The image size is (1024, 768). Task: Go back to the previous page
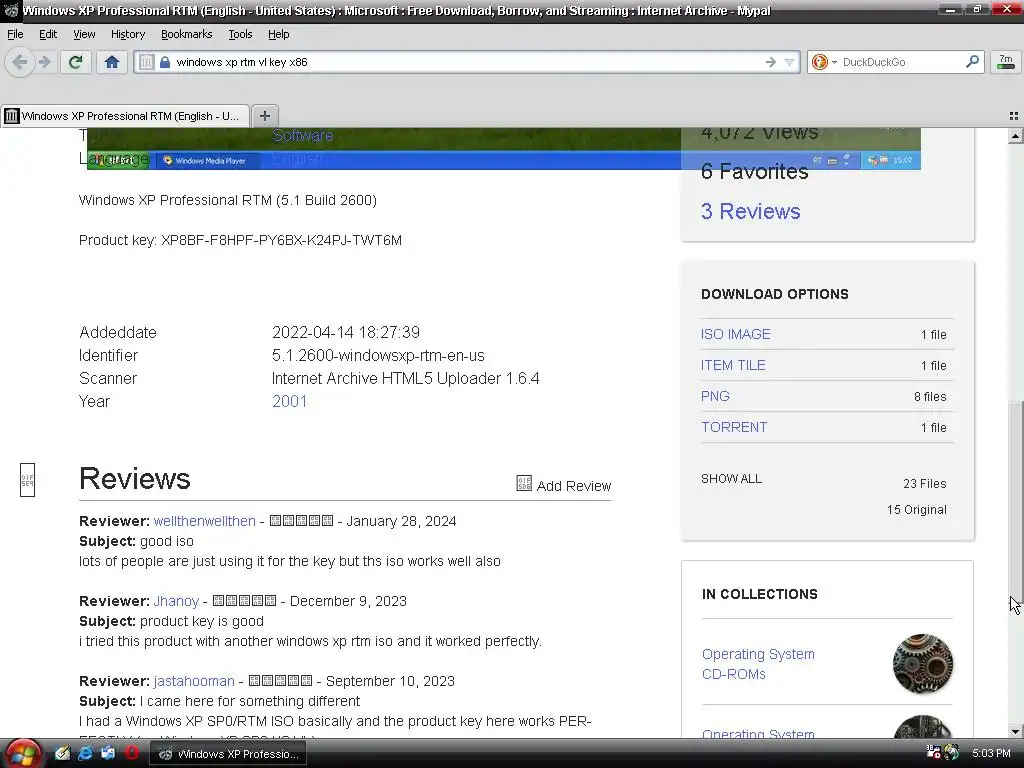click(x=20, y=62)
